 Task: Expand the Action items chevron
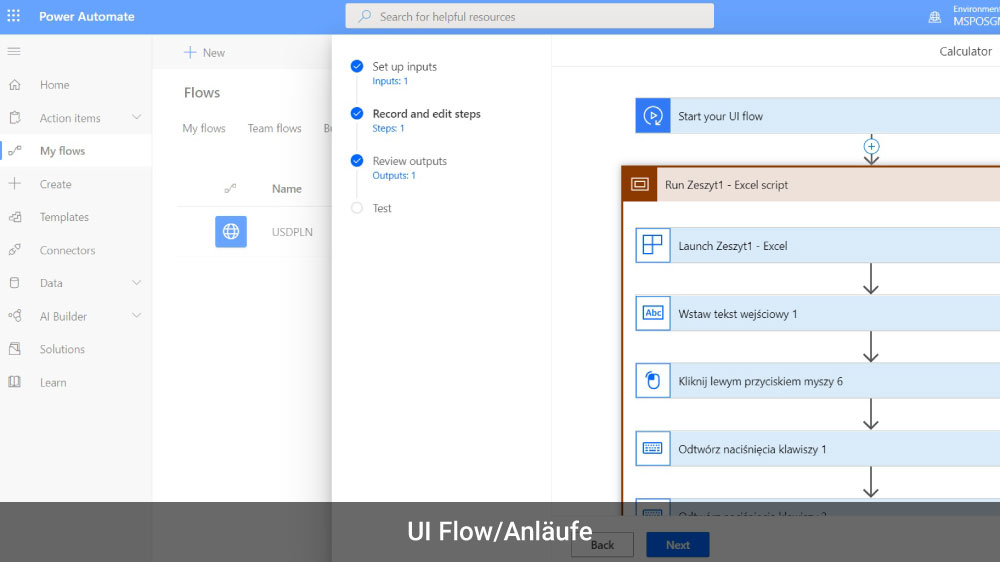coord(136,117)
